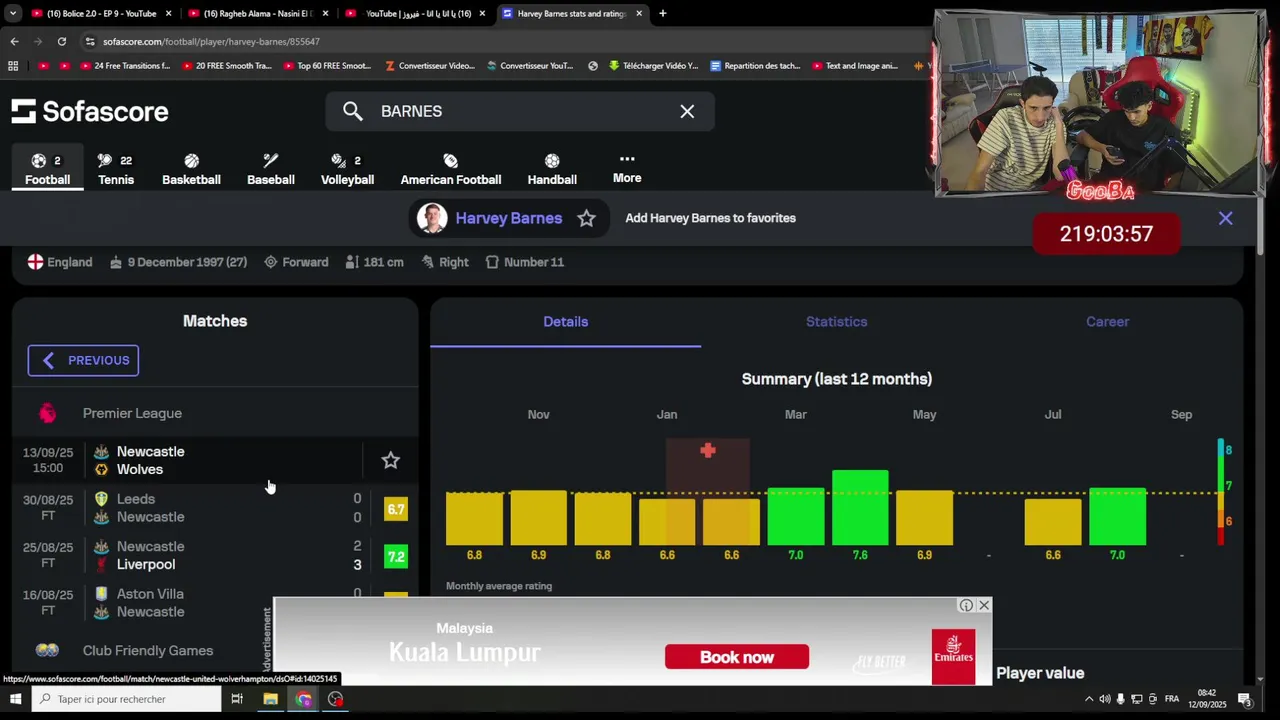Click the rating color scale legend
This screenshot has height=720, width=1280.
tap(1221, 492)
